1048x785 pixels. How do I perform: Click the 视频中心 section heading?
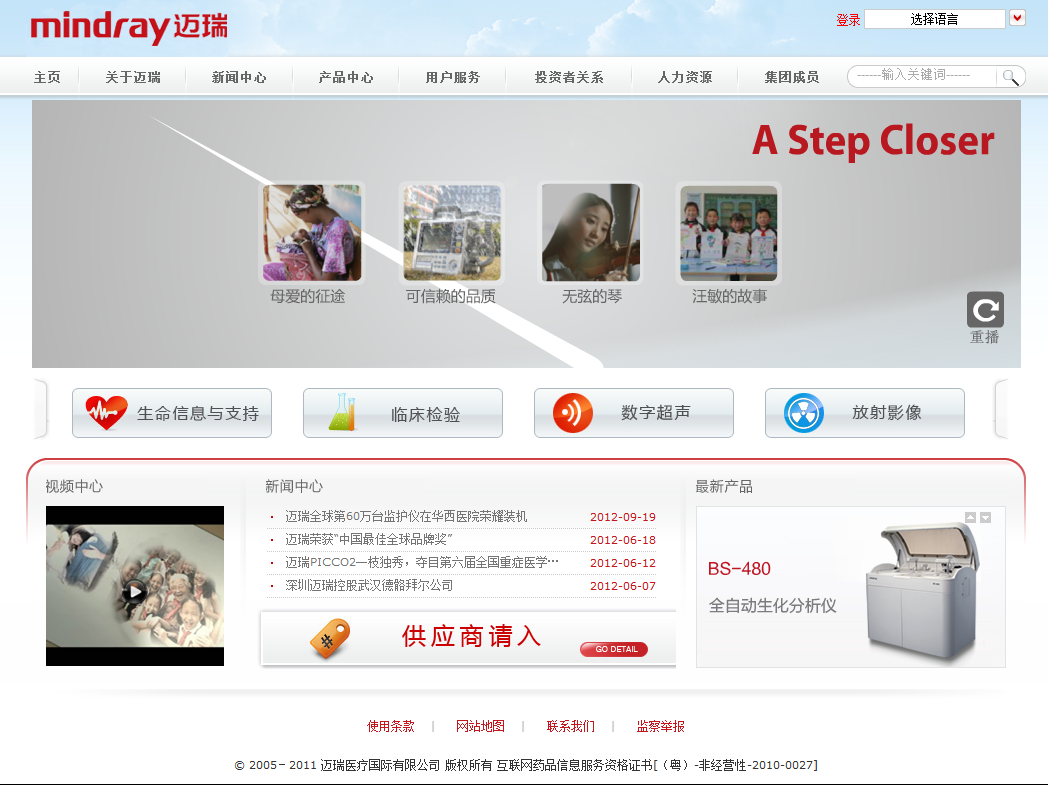[74, 486]
